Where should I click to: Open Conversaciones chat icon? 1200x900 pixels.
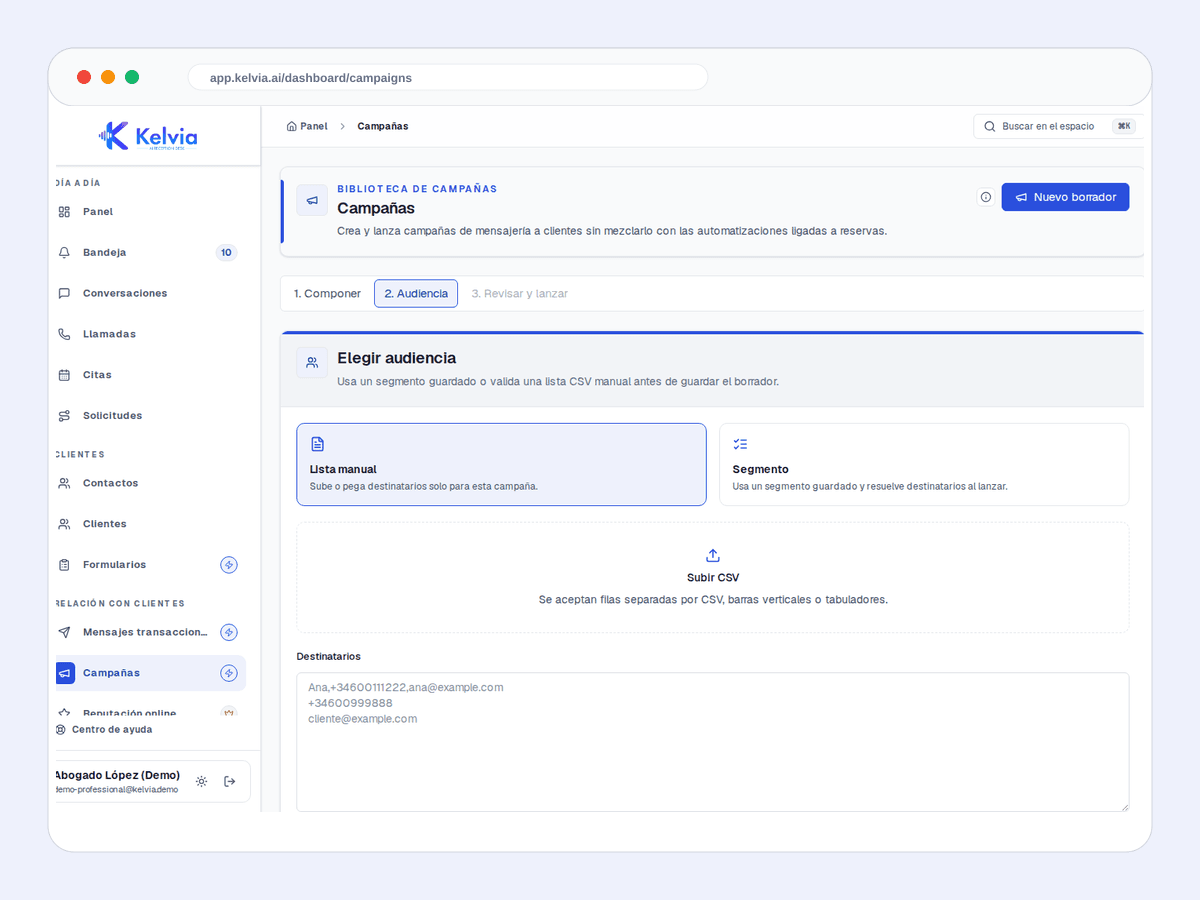tap(64, 294)
